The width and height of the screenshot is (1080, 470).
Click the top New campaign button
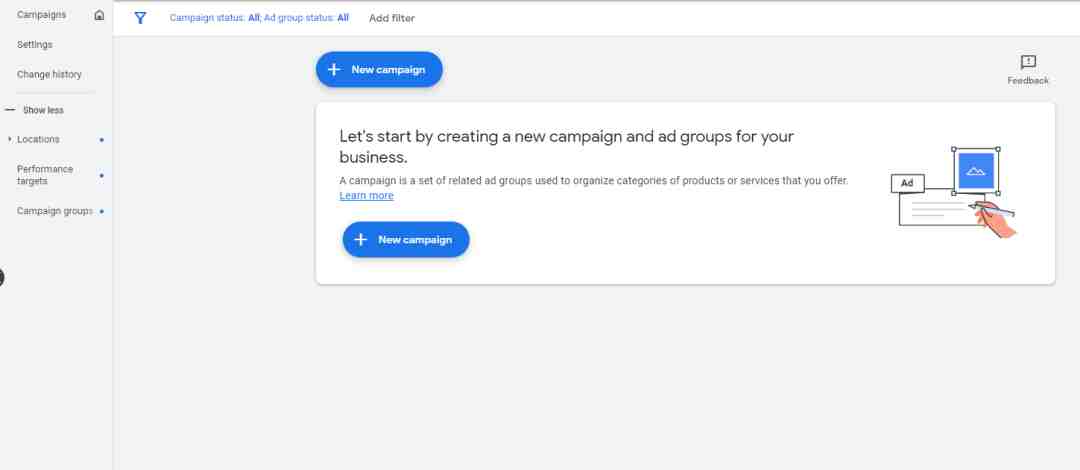tap(380, 70)
